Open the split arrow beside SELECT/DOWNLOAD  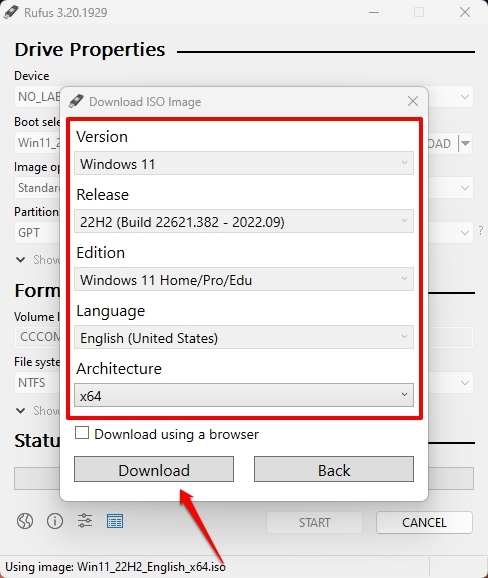[x=466, y=143]
